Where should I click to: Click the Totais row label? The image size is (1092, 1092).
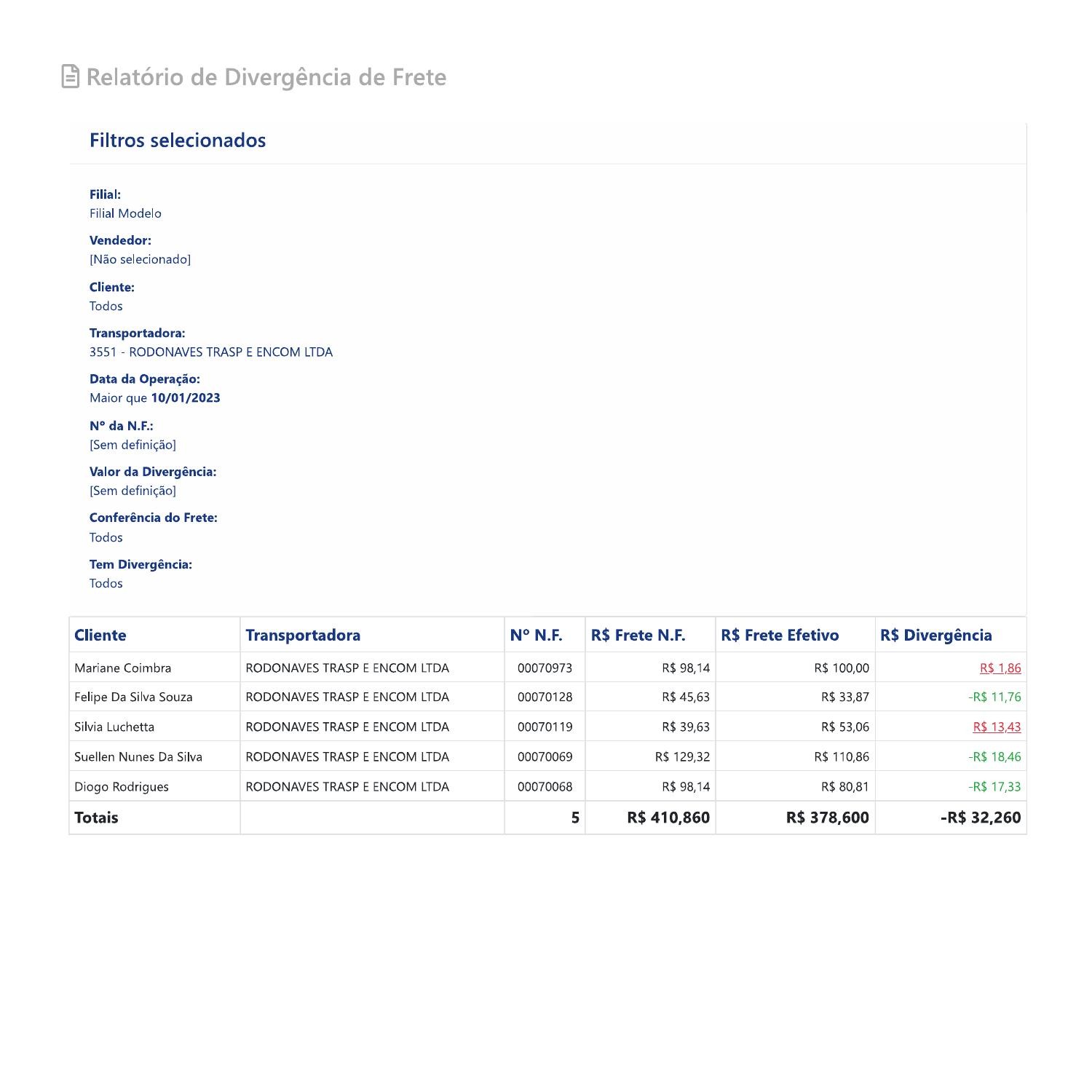(96, 818)
